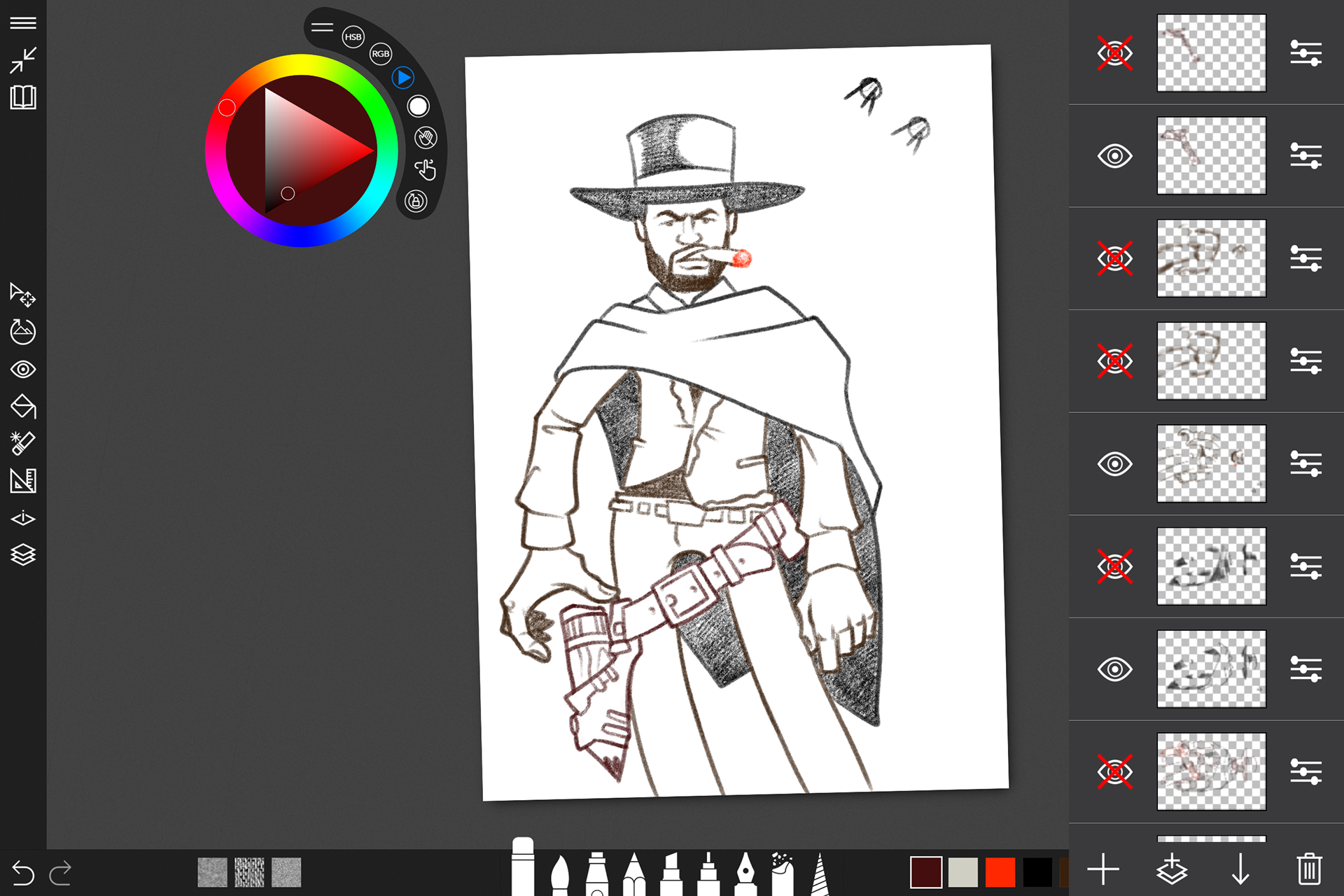Viewport: 1344px width, 896px height.
Task: Click the import layer icon
Action: [1172, 869]
